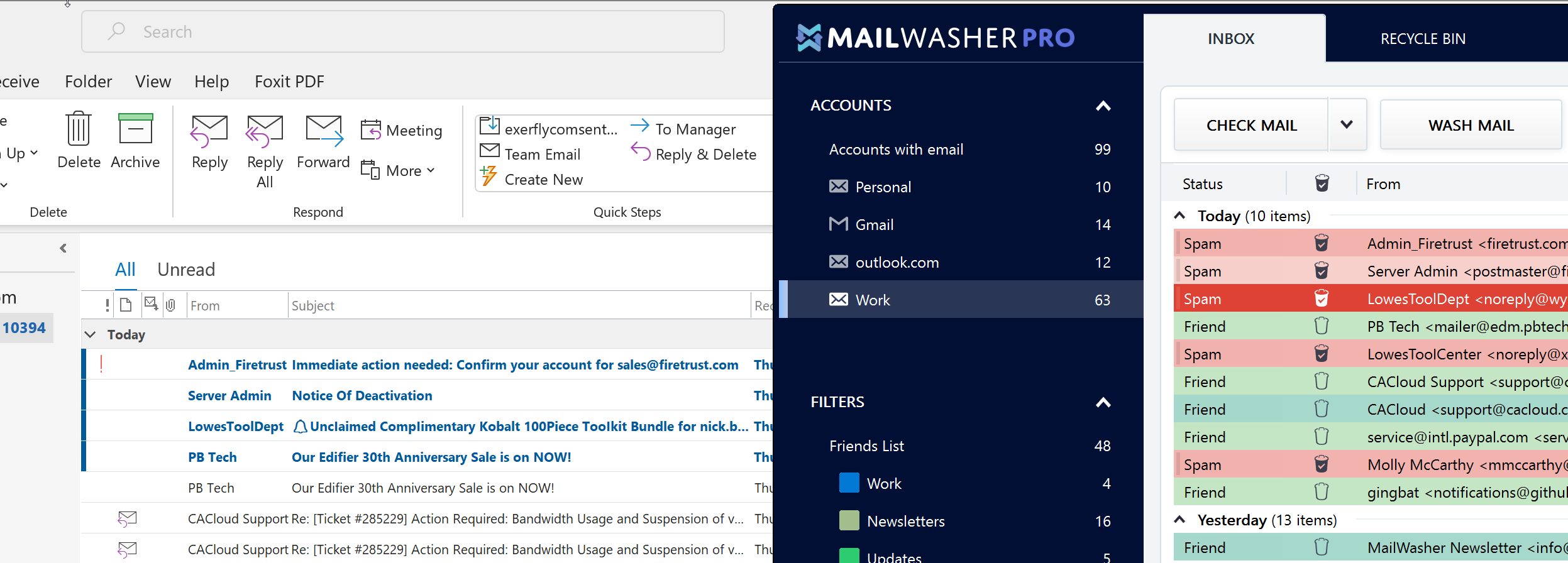Collapse the Yesterday (13 items) group
1568x563 pixels.
(1180, 520)
